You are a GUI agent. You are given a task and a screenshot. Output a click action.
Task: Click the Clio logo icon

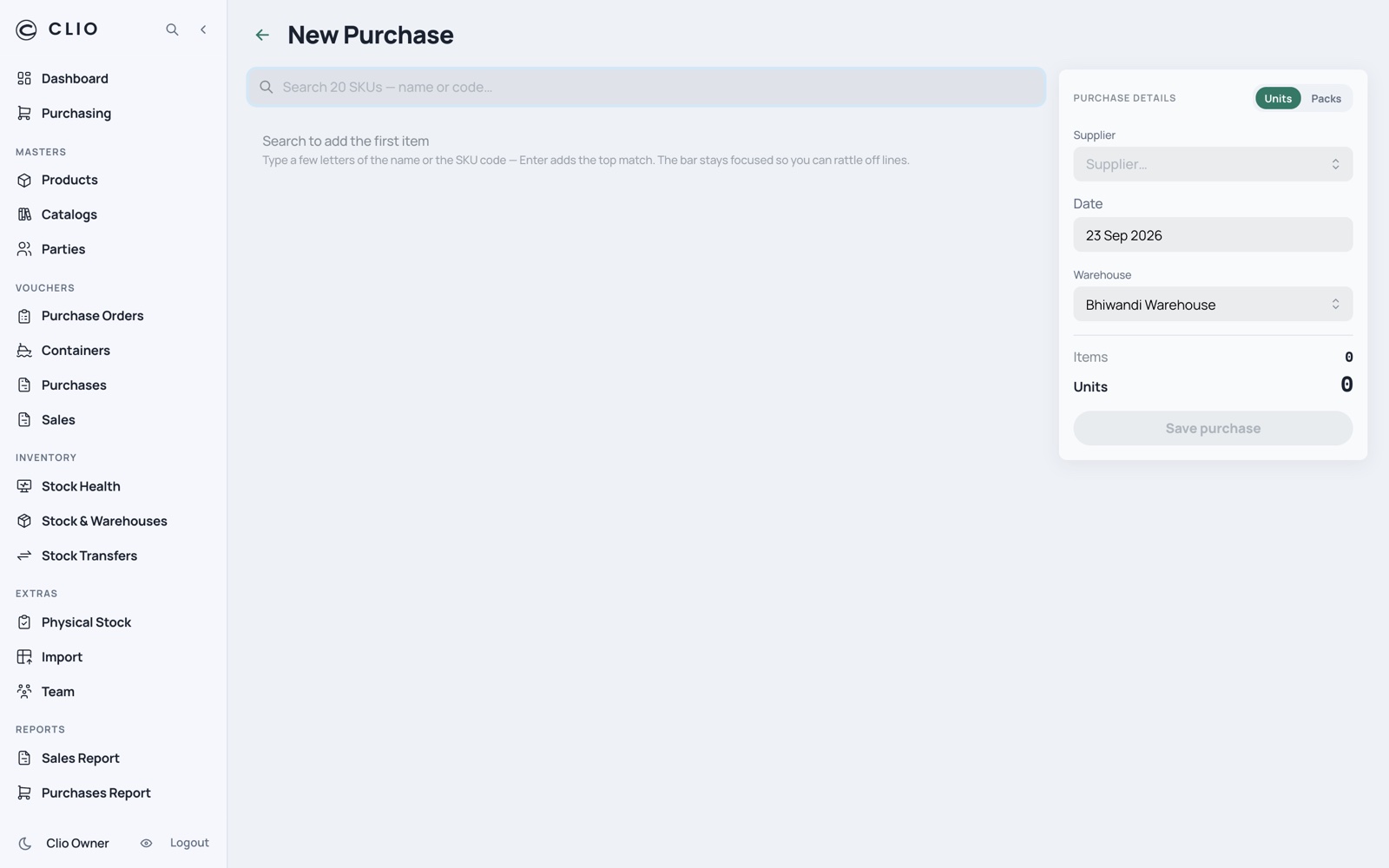pyautogui.click(x=26, y=30)
